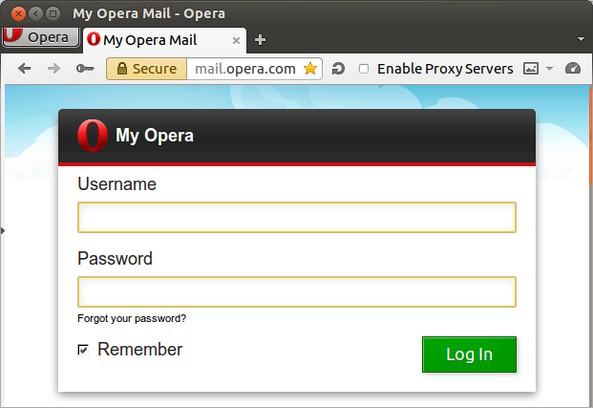Uncheck the Remember checkbox
This screenshot has height=408, width=593.
click(83, 349)
